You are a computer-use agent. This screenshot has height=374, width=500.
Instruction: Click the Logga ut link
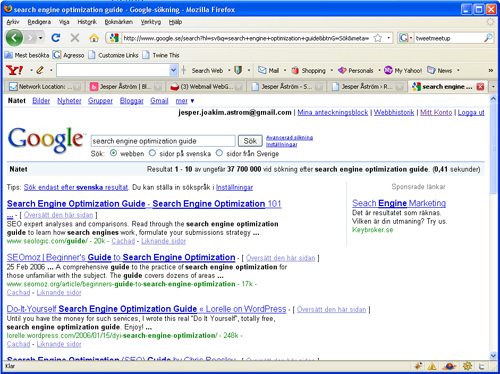click(471, 113)
